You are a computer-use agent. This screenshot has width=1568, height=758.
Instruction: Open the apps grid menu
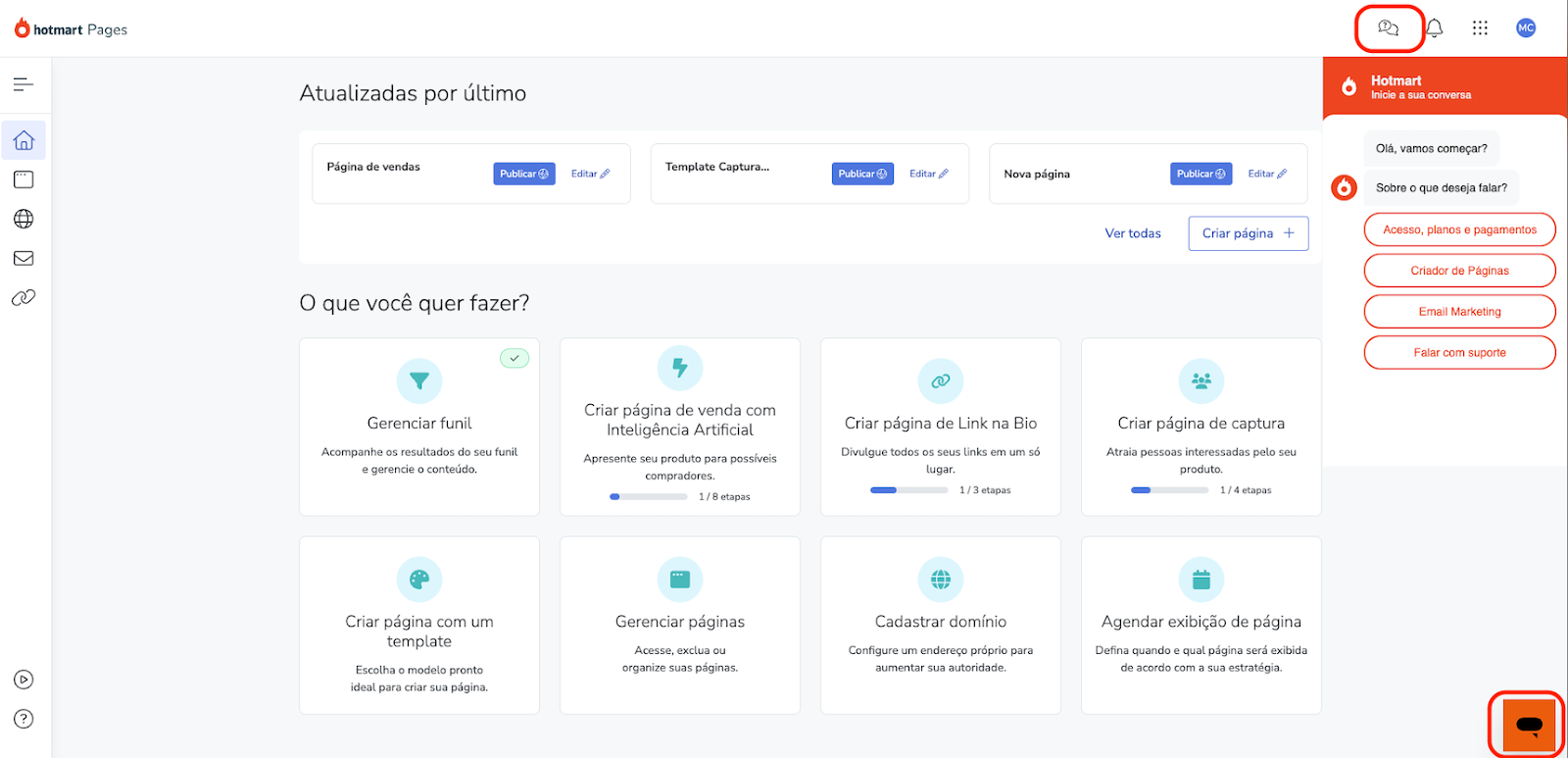[1480, 27]
